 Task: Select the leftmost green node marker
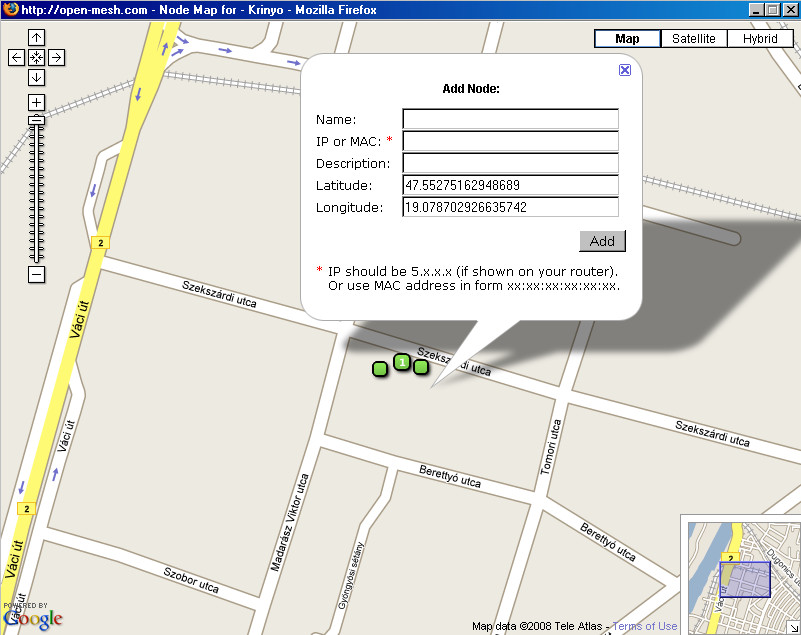pyautogui.click(x=380, y=369)
